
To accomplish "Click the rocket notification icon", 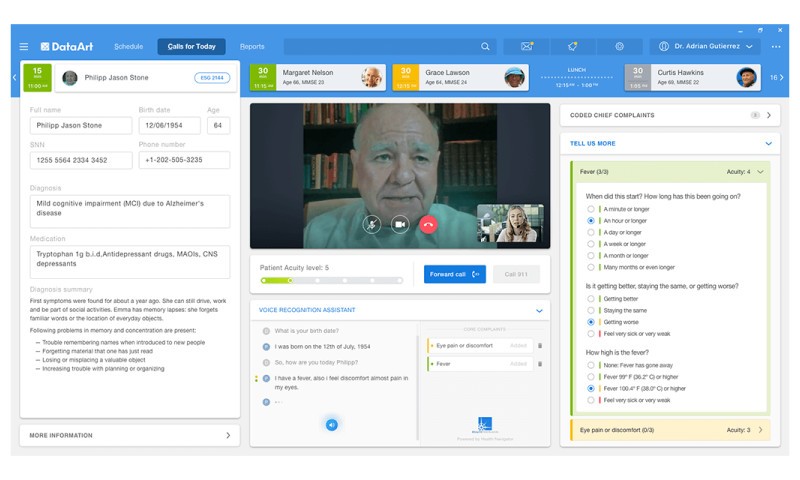I will click(x=572, y=46).
